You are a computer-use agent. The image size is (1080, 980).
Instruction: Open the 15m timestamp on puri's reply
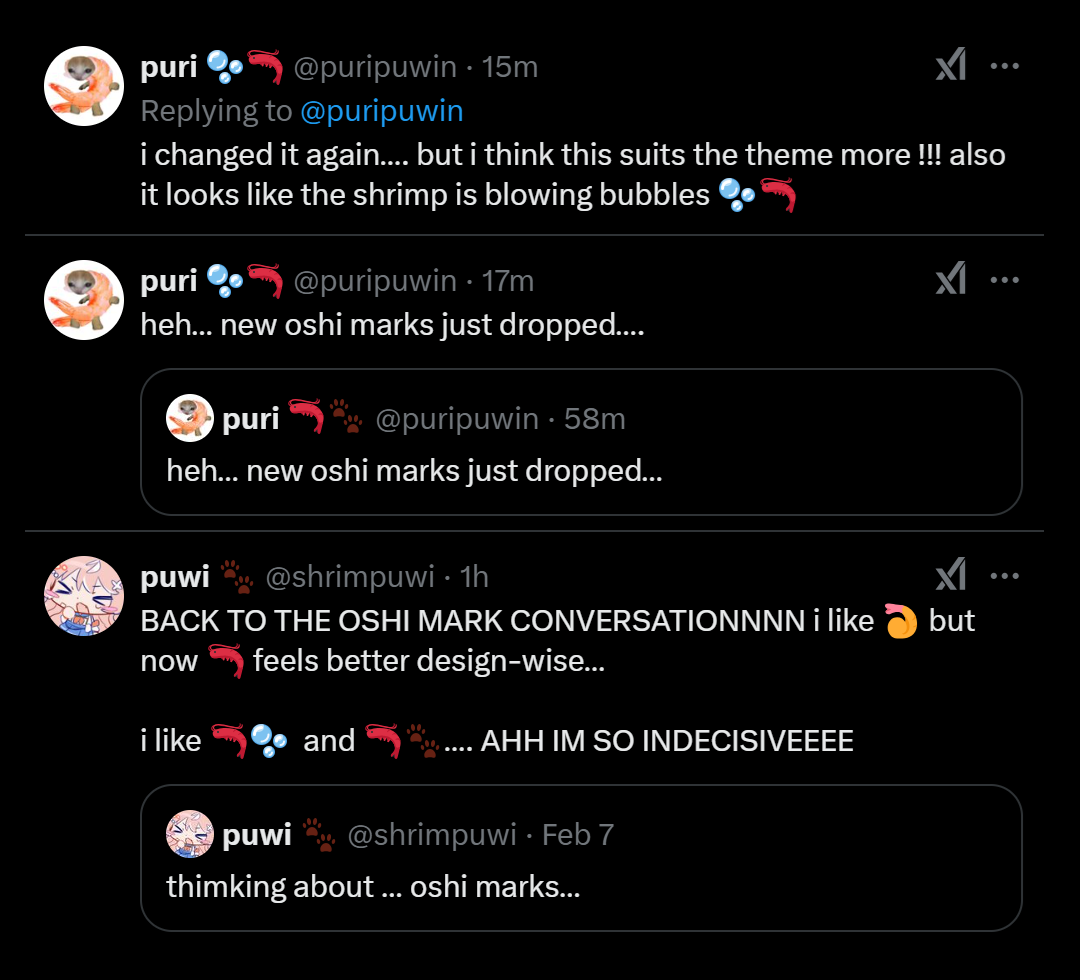click(510, 67)
